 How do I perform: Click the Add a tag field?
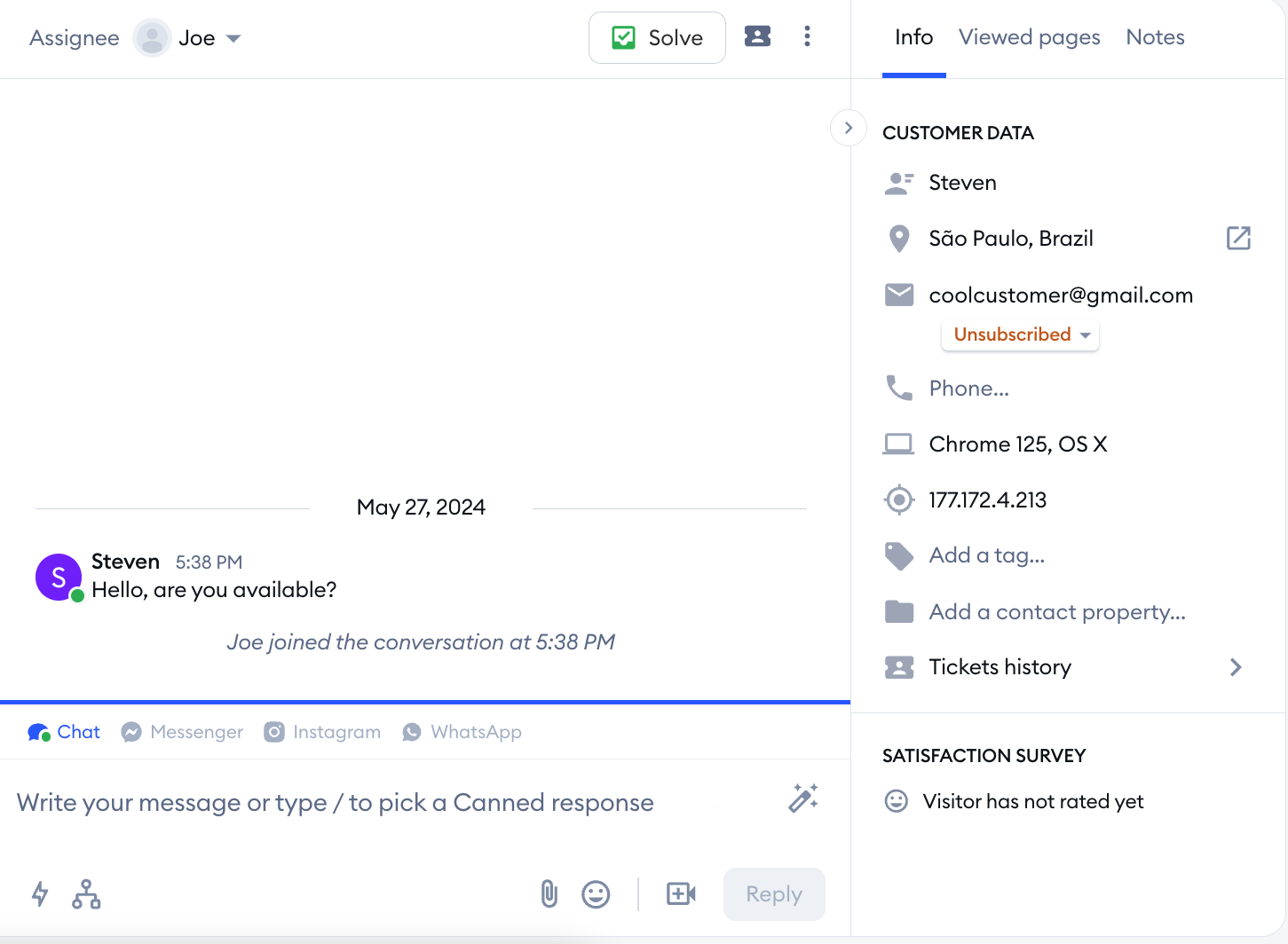(987, 555)
